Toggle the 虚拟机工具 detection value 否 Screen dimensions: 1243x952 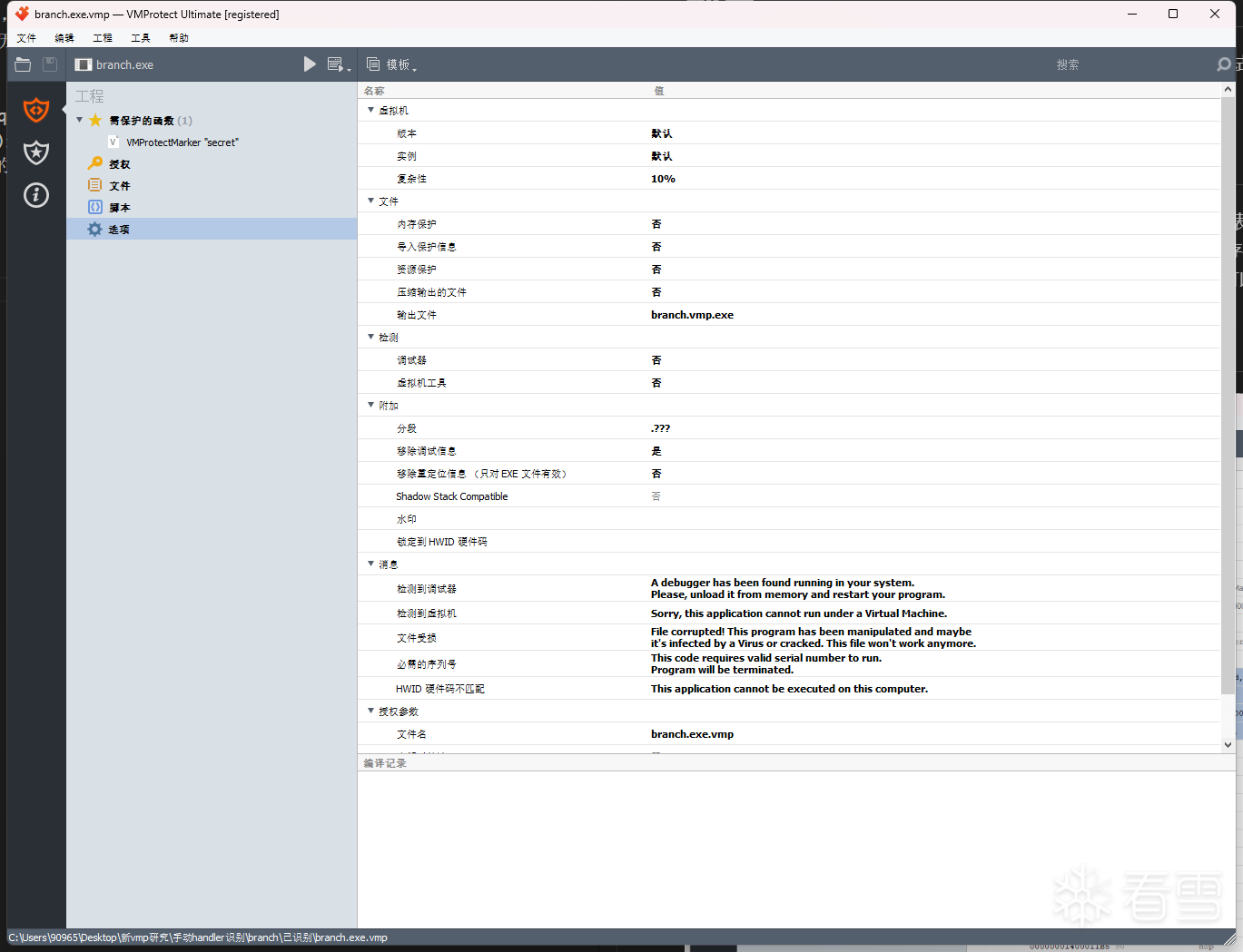[656, 383]
